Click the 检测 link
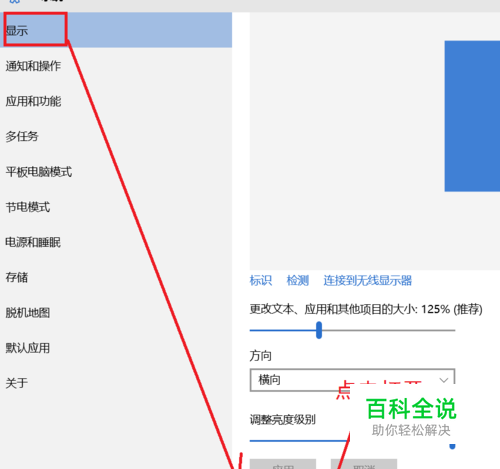The width and height of the screenshot is (500, 469). 298,280
